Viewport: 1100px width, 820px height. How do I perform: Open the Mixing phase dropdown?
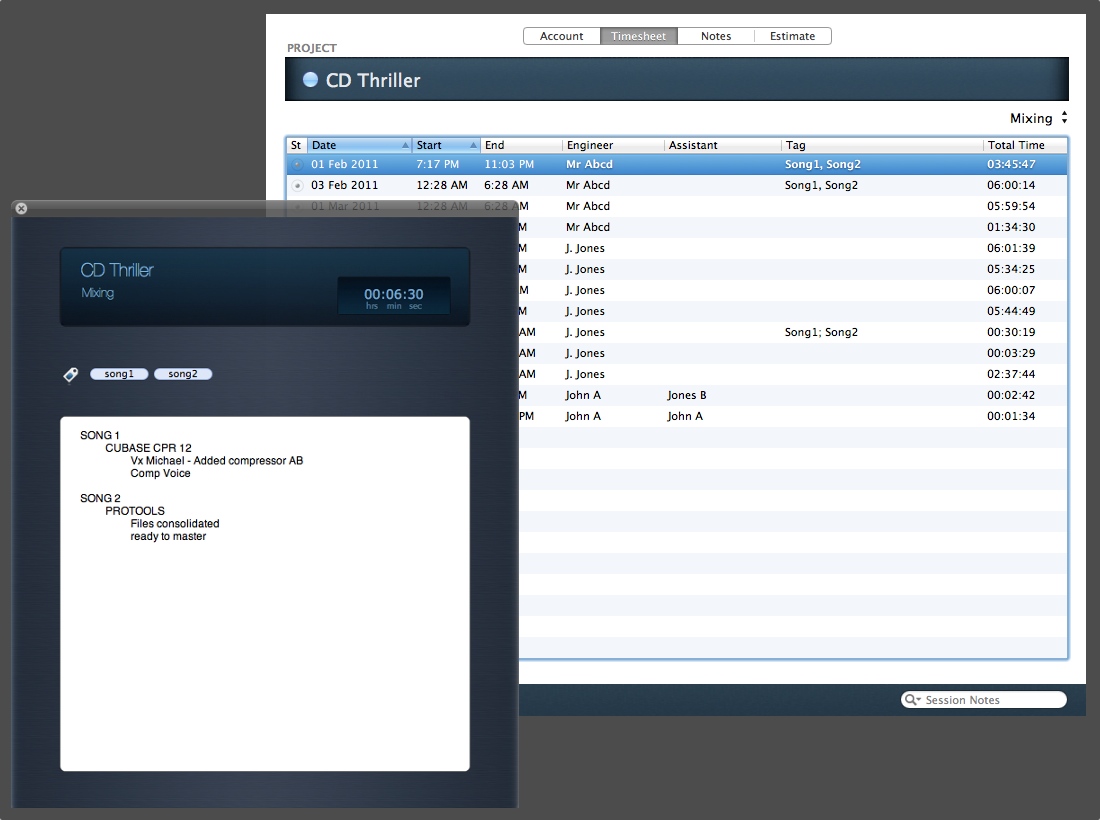coord(1039,118)
